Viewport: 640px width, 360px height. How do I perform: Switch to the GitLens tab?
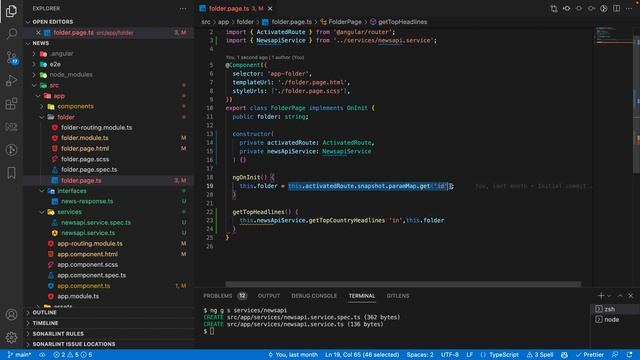point(398,296)
